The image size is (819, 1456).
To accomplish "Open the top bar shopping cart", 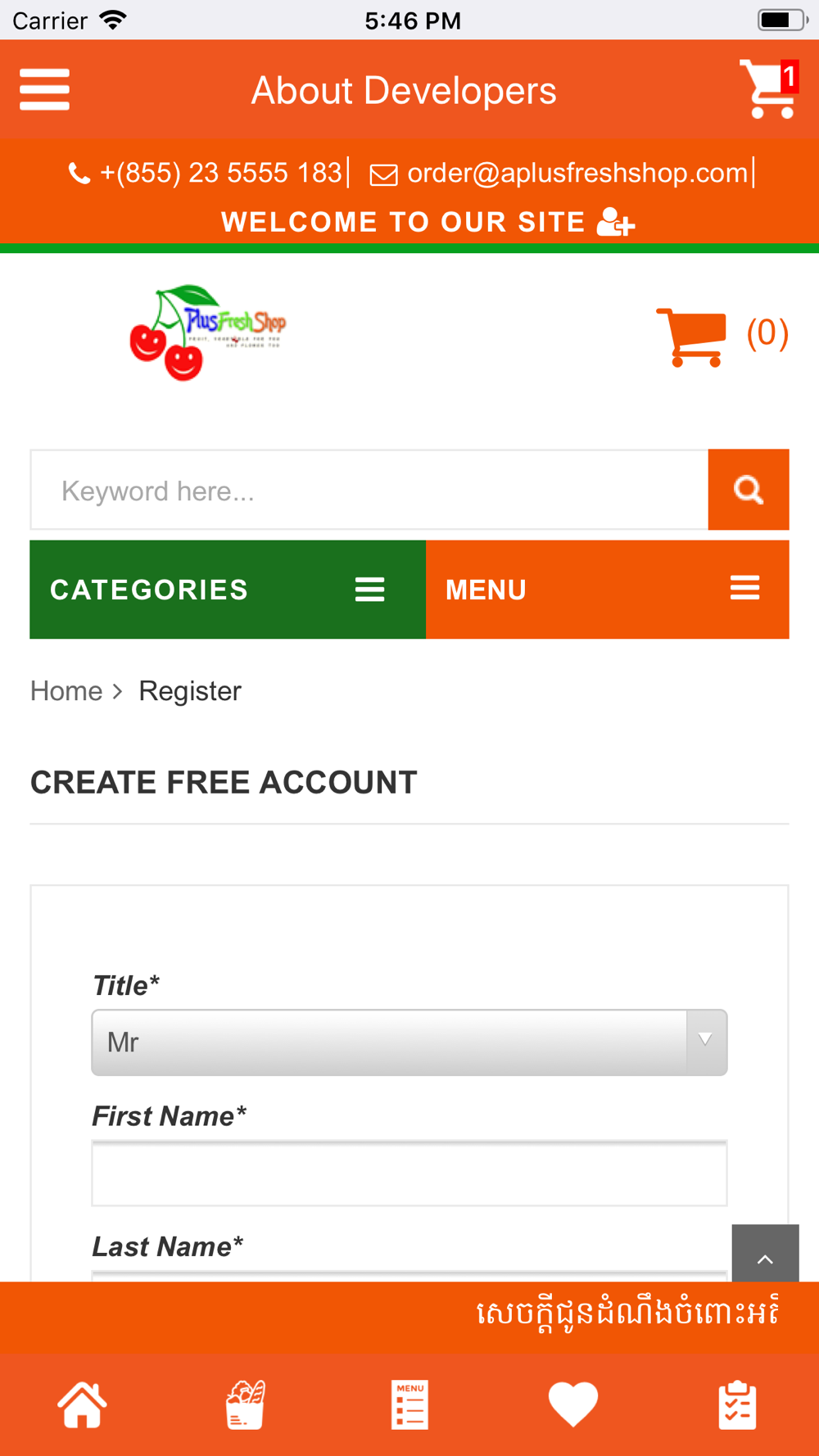I will point(769,88).
